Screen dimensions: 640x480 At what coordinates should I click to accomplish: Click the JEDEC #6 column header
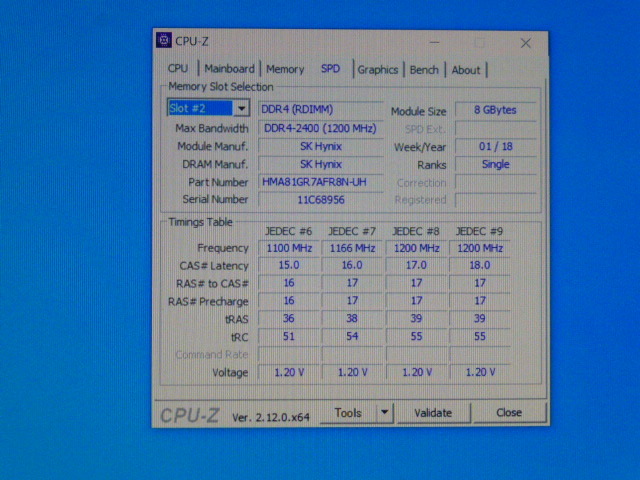pyautogui.click(x=289, y=231)
